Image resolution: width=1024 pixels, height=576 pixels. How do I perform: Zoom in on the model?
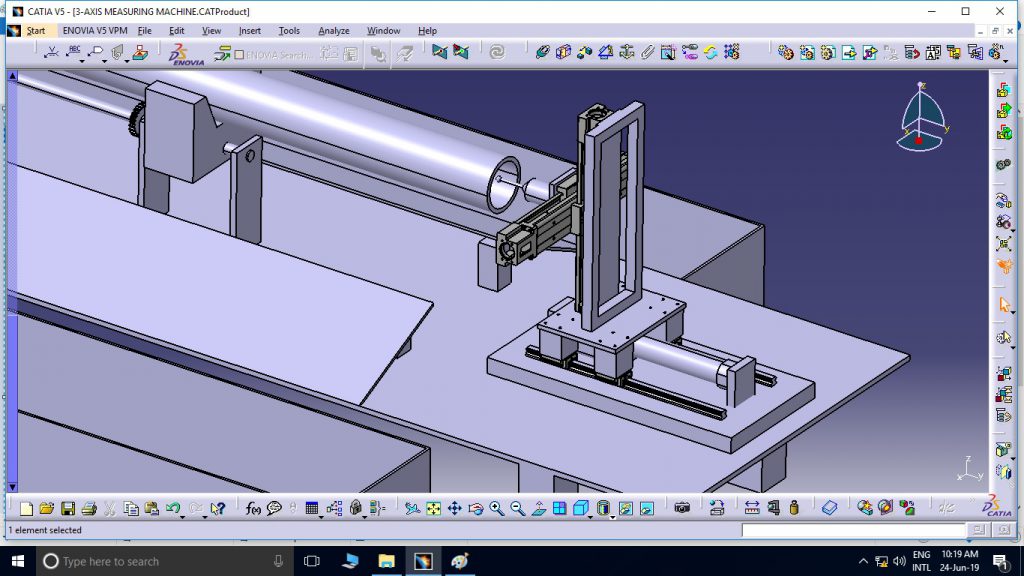pos(496,508)
